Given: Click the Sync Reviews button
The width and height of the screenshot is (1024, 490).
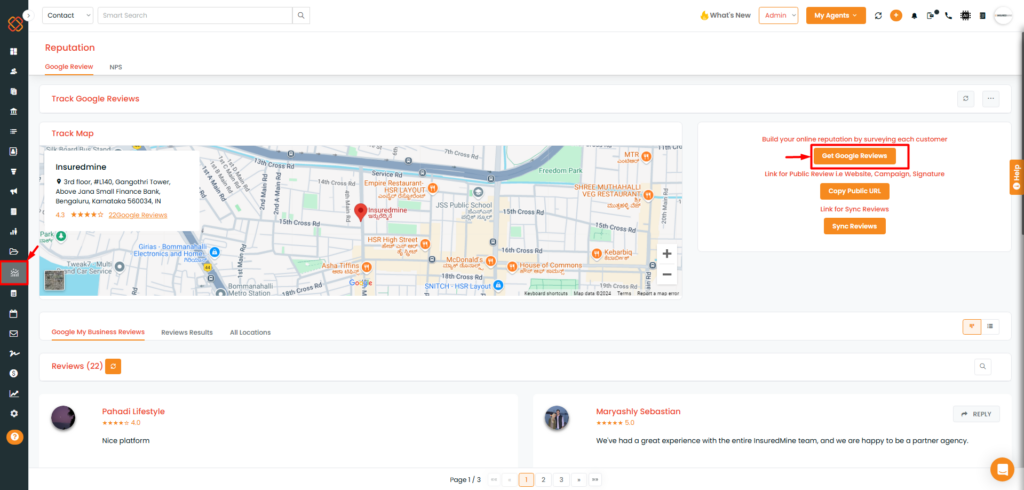Looking at the screenshot, I should pyautogui.click(x=854, y=226).
